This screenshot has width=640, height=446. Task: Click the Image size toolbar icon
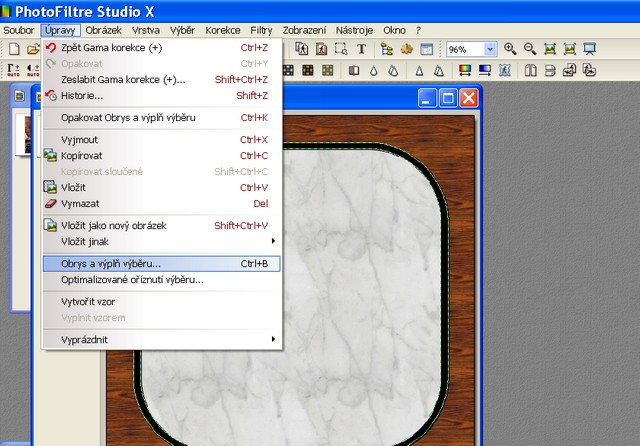302,49
